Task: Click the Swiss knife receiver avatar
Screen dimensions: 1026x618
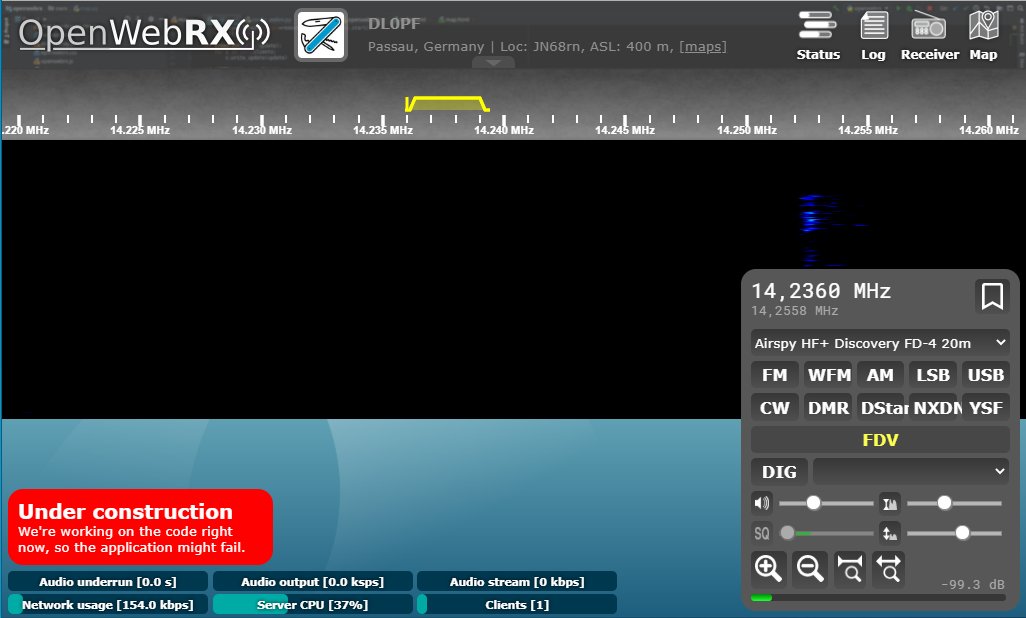Action: click(x=321, y=35)
